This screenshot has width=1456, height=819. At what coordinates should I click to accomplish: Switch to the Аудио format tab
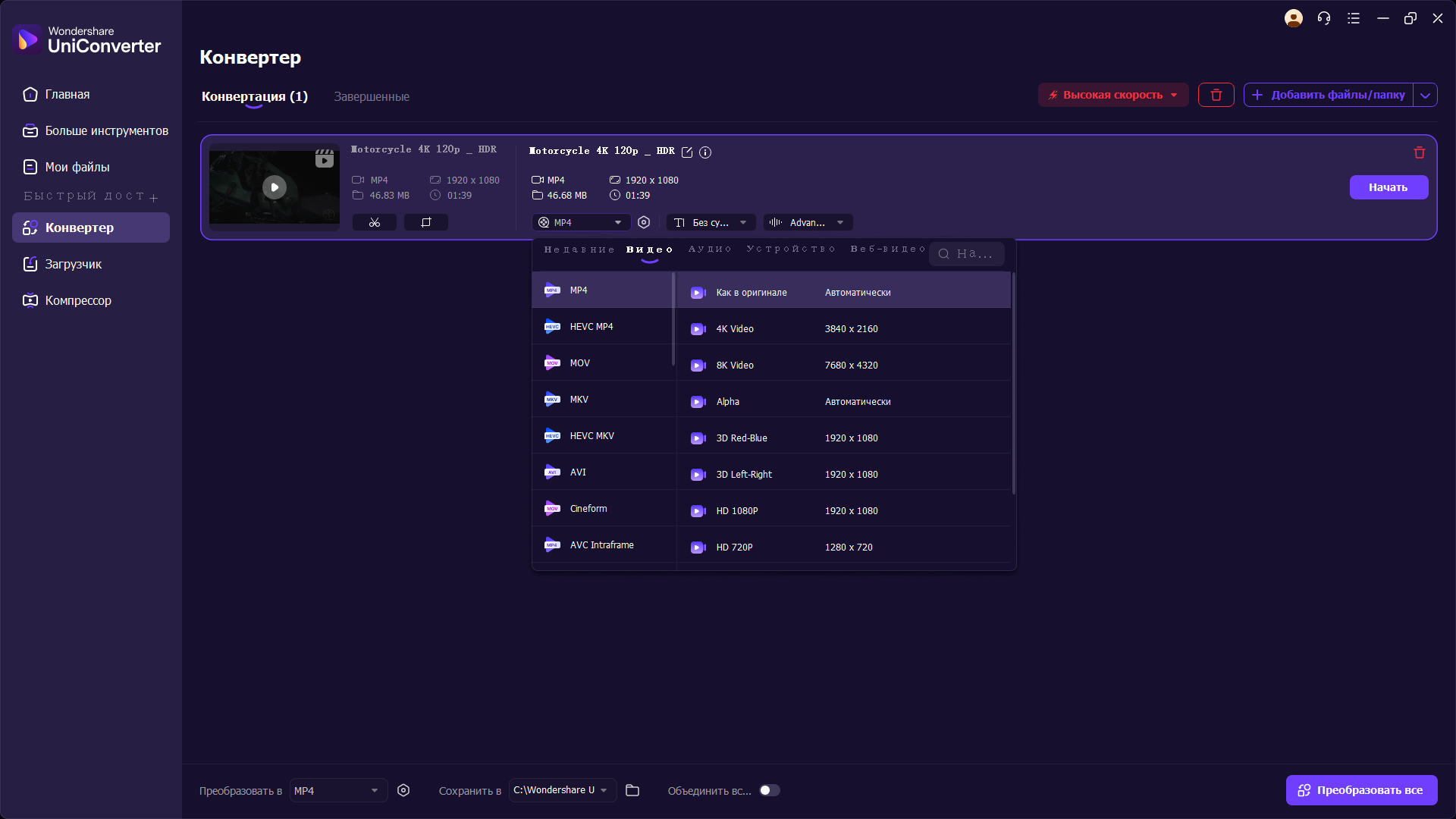coord(710,249)
